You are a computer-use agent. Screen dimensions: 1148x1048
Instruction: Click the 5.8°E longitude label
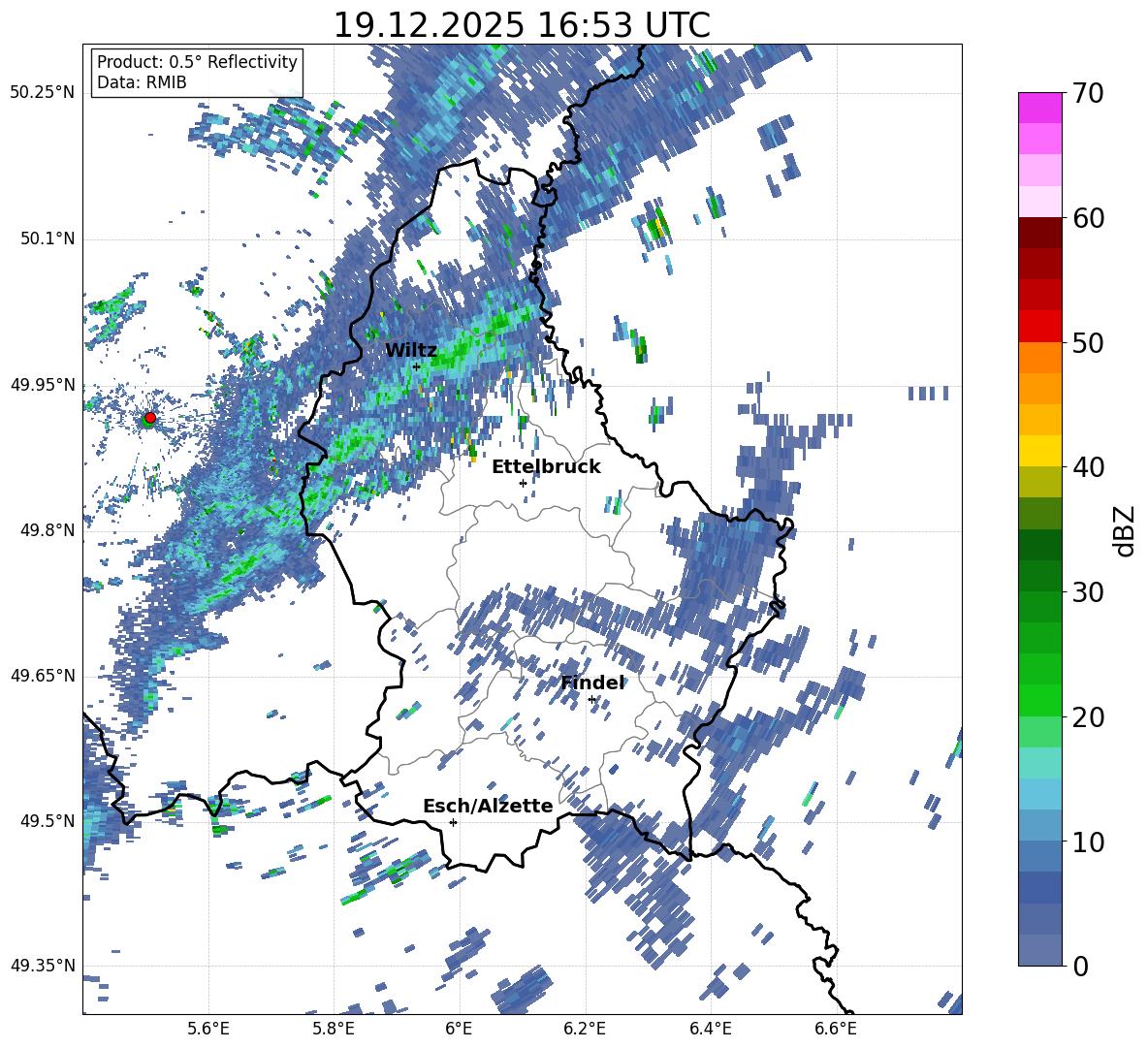click(x=334, y=1030)
